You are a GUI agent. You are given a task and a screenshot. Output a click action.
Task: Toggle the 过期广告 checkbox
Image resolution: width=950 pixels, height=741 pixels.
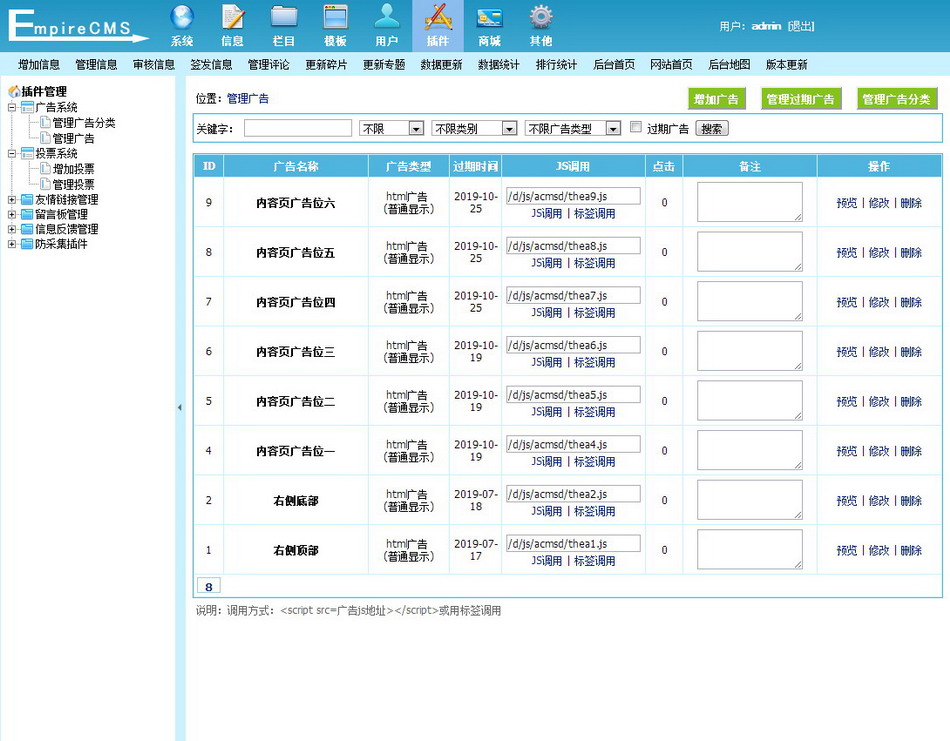[636, 127]
